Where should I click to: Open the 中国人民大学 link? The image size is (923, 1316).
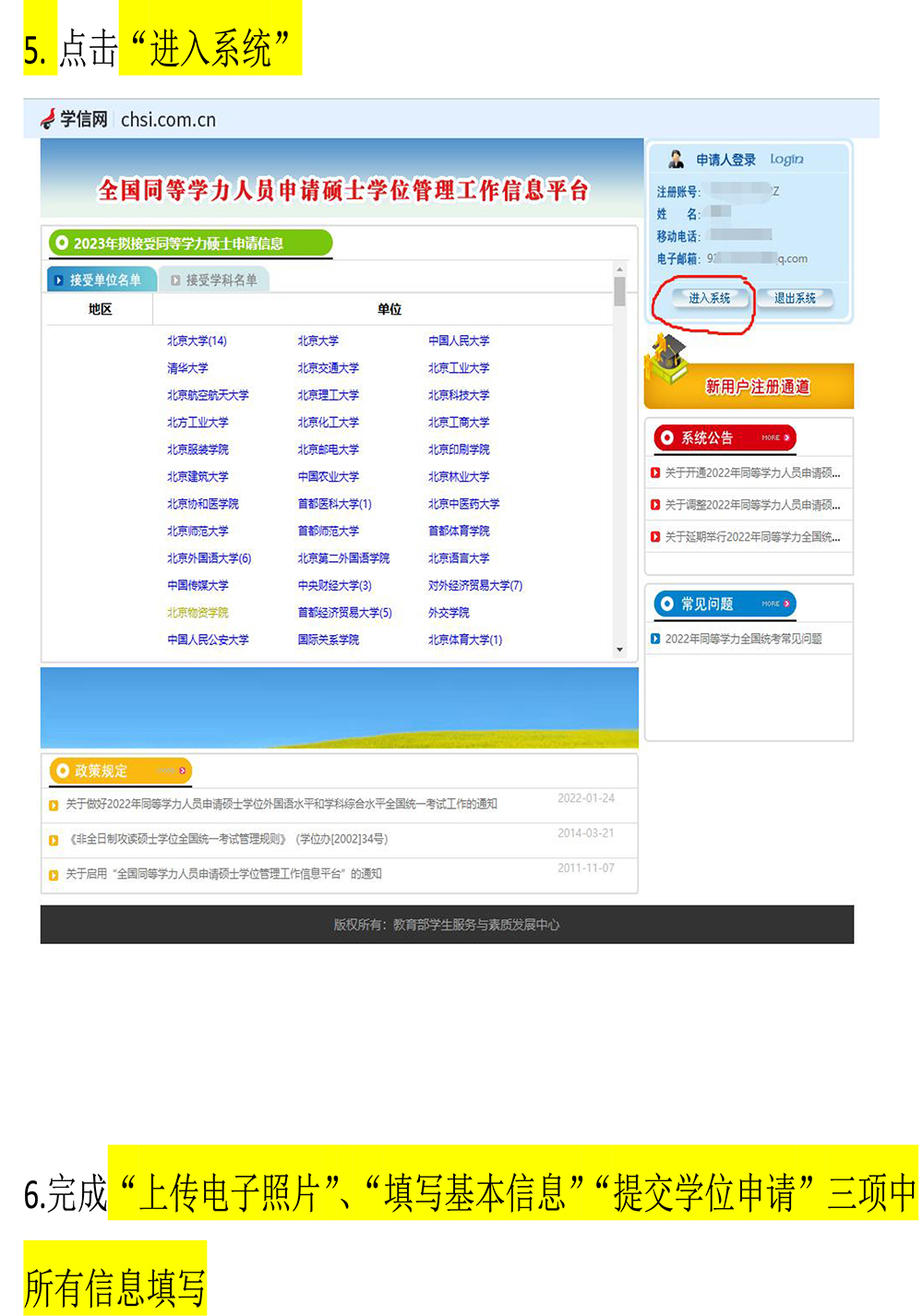pos(459,341)
